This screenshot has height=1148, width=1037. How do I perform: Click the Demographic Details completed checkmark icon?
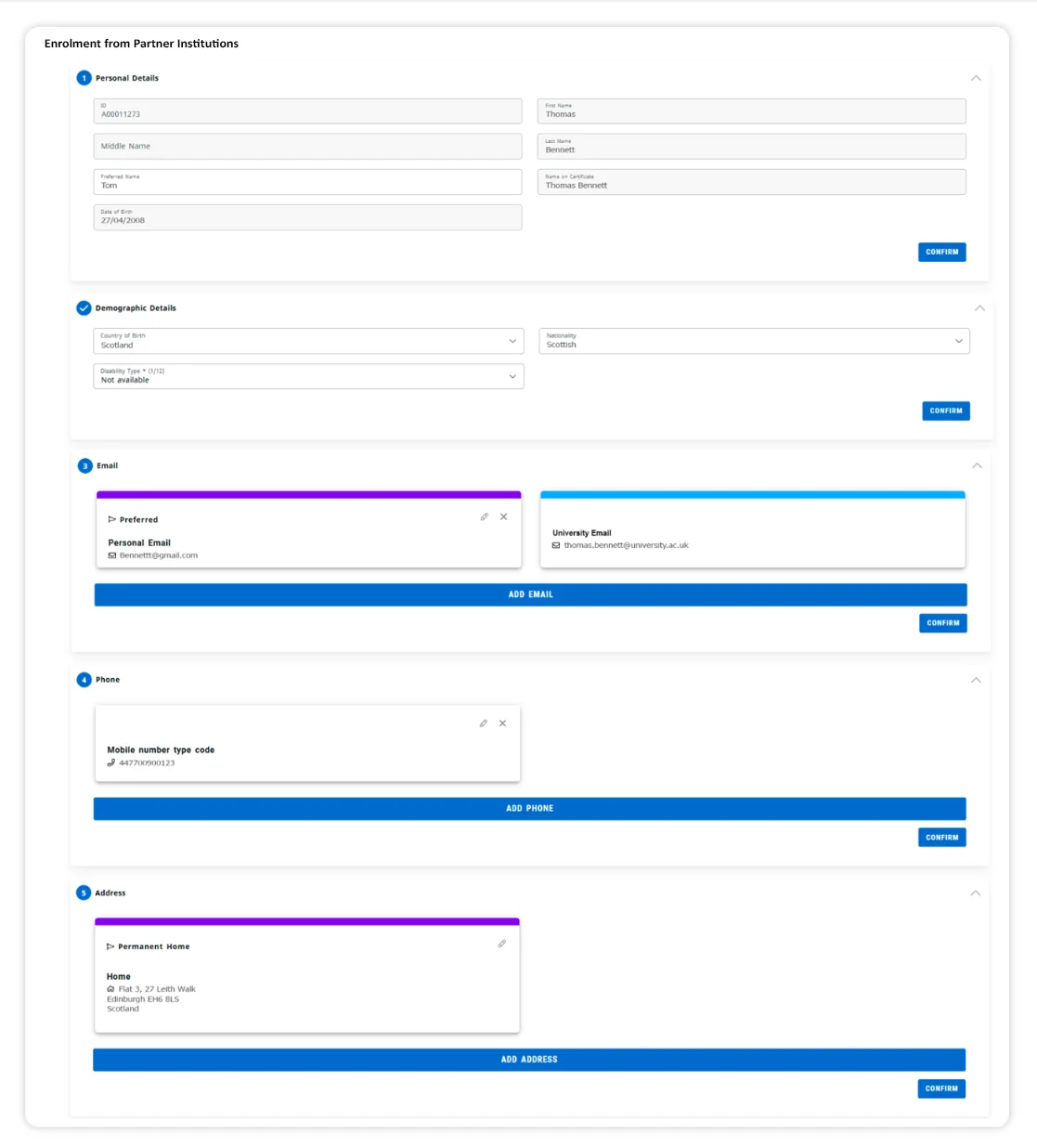(x=84, y=308)
